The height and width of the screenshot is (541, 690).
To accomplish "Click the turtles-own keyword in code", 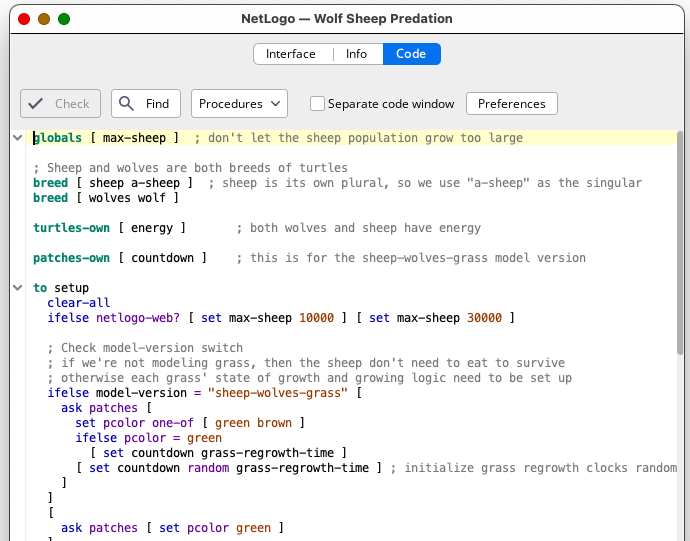I will 71,228.
